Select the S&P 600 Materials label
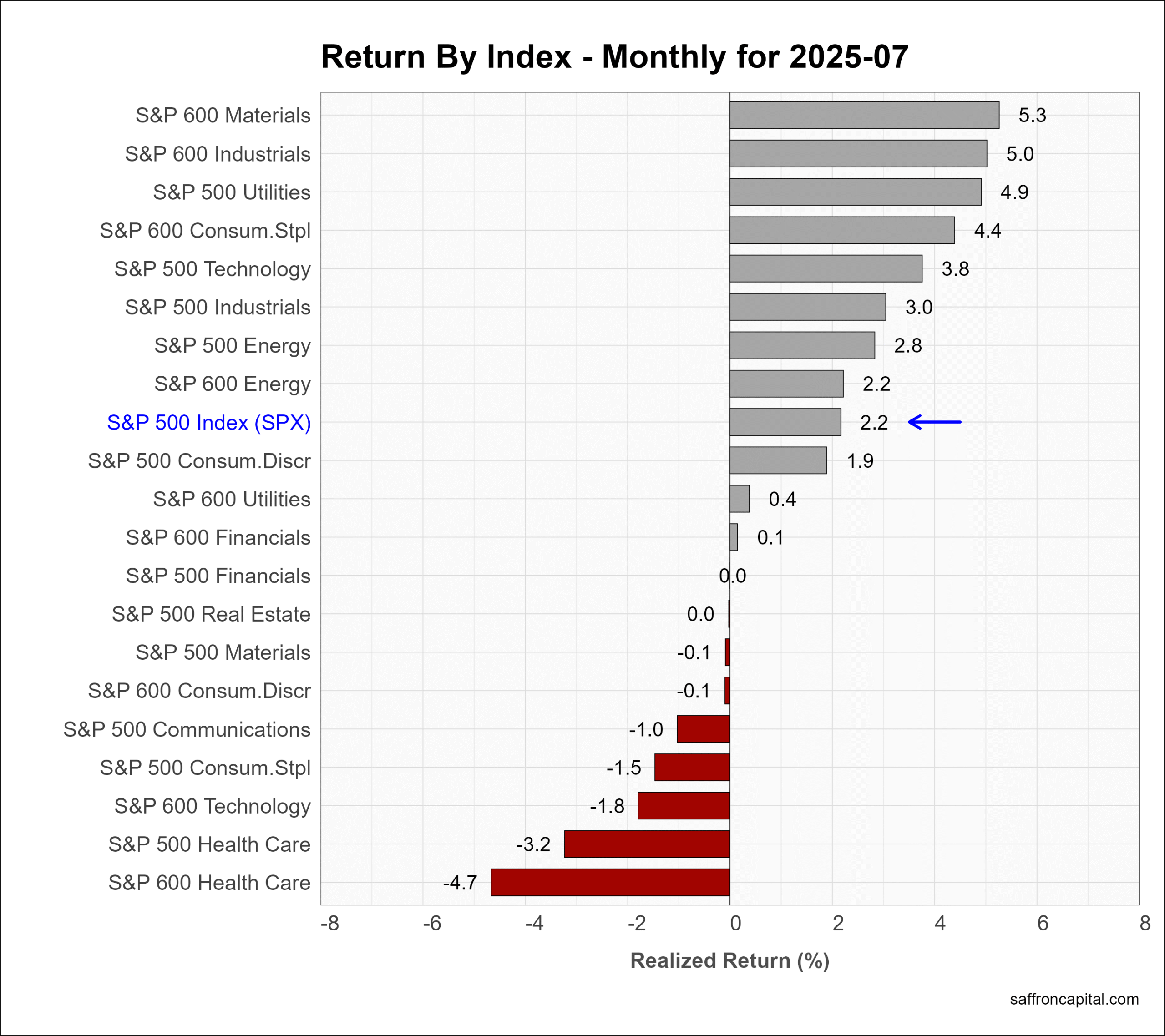Viewport: 1165px width, 1036px height. pyautogui.click(x=223, y=116)
